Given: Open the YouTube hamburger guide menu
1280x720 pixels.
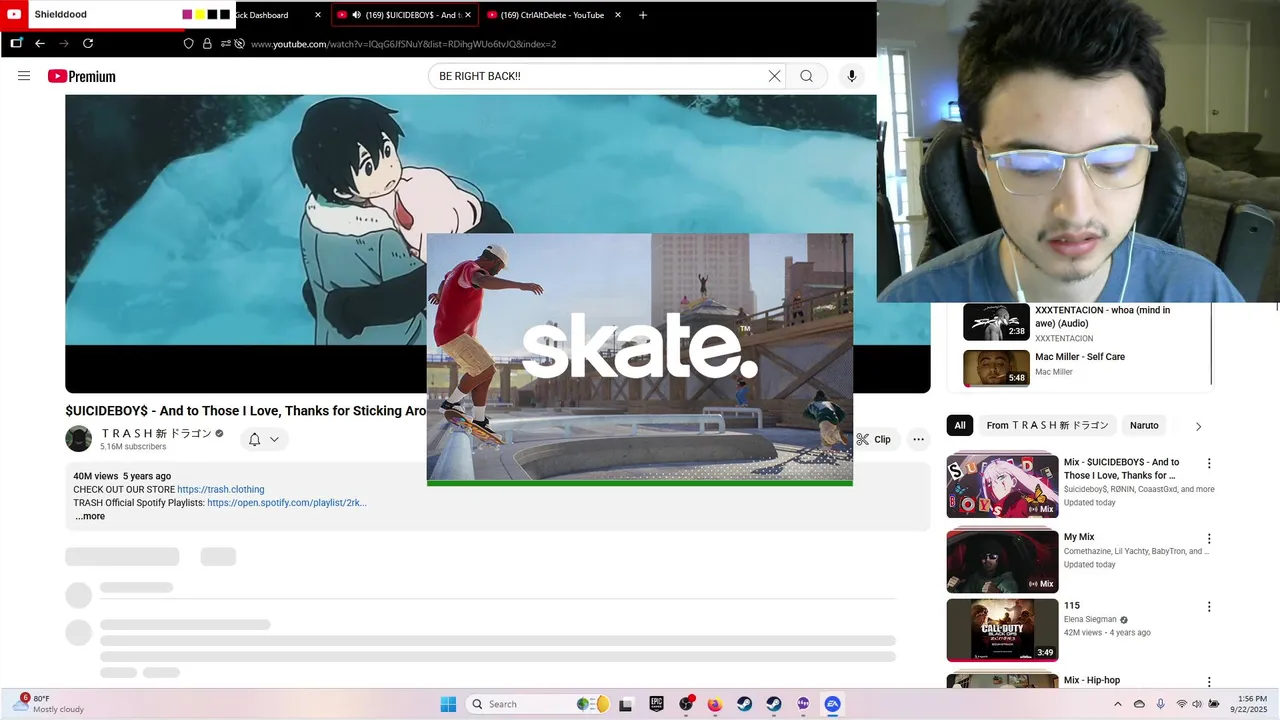Looking at the screenshot, I should tap(24, 76).
